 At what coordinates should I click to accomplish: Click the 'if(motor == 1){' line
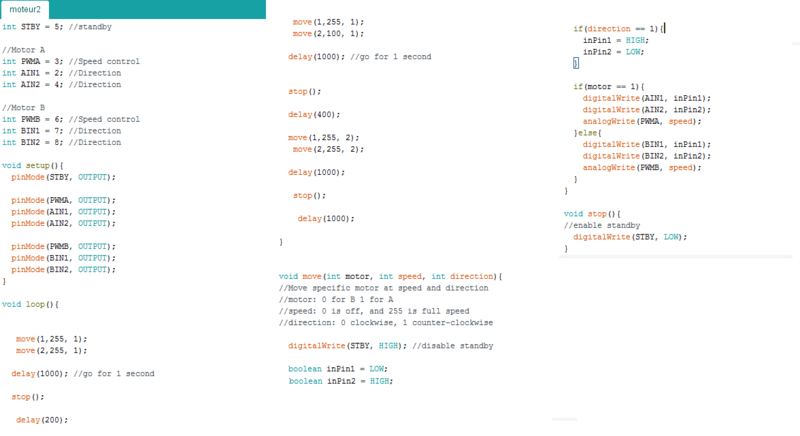tap(609, 87)
